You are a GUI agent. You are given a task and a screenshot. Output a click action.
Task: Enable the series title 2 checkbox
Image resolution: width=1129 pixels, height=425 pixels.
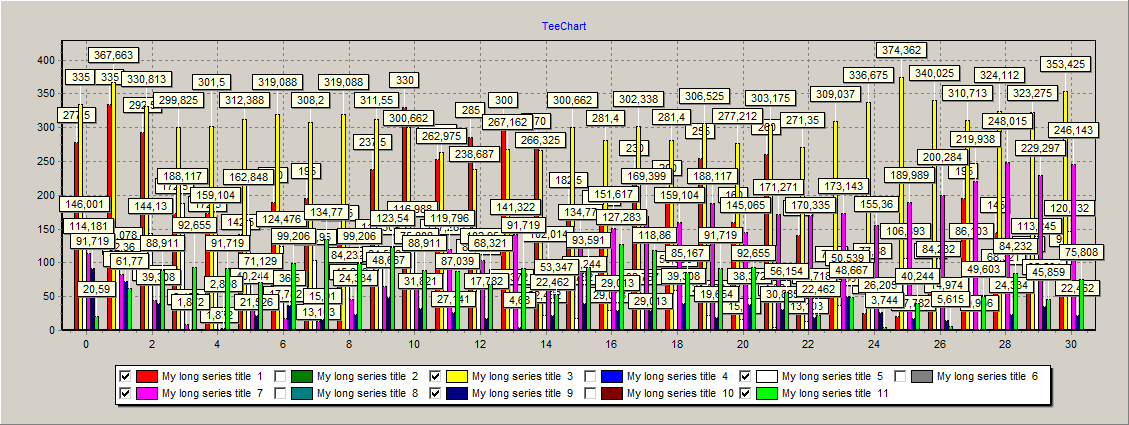click(x=280, y=376)
